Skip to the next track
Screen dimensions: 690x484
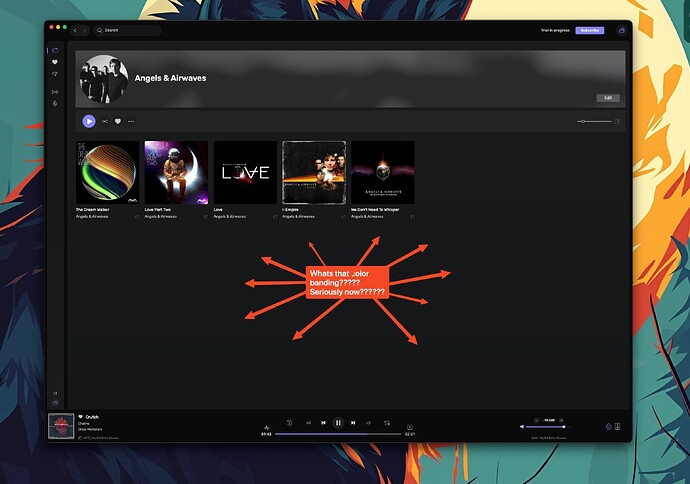tap(353, 423)
